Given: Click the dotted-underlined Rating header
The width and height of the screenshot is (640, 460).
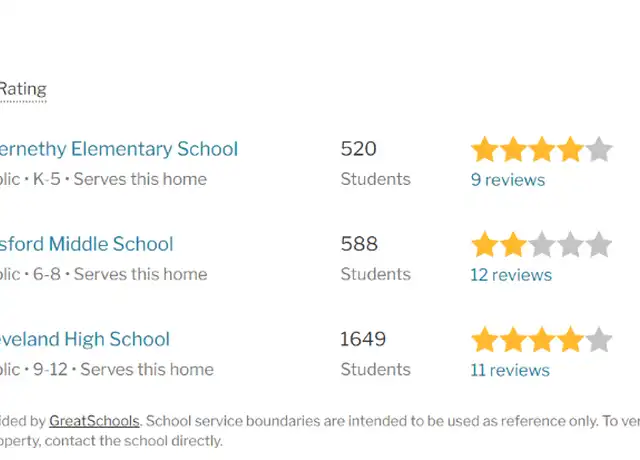Looking at the screenshot, I should [x=23, y=90].
